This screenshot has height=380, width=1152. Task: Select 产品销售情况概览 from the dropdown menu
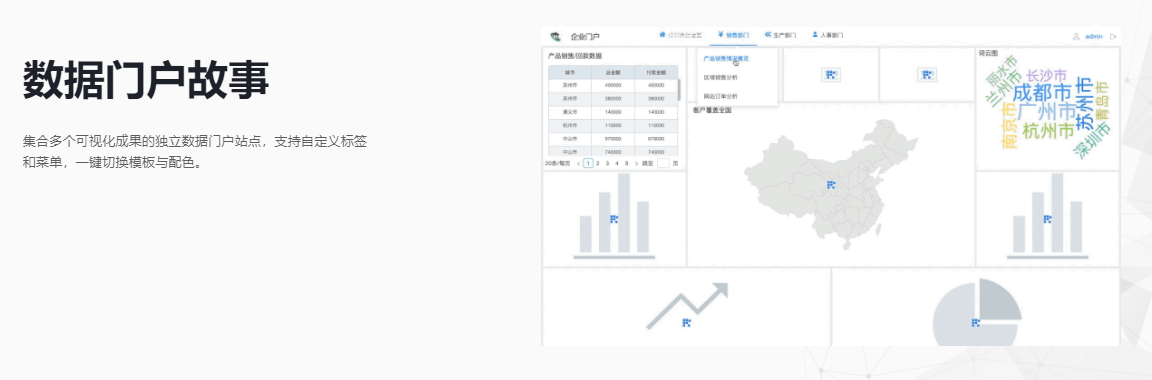pyautogui.click(x=726, y=58)
